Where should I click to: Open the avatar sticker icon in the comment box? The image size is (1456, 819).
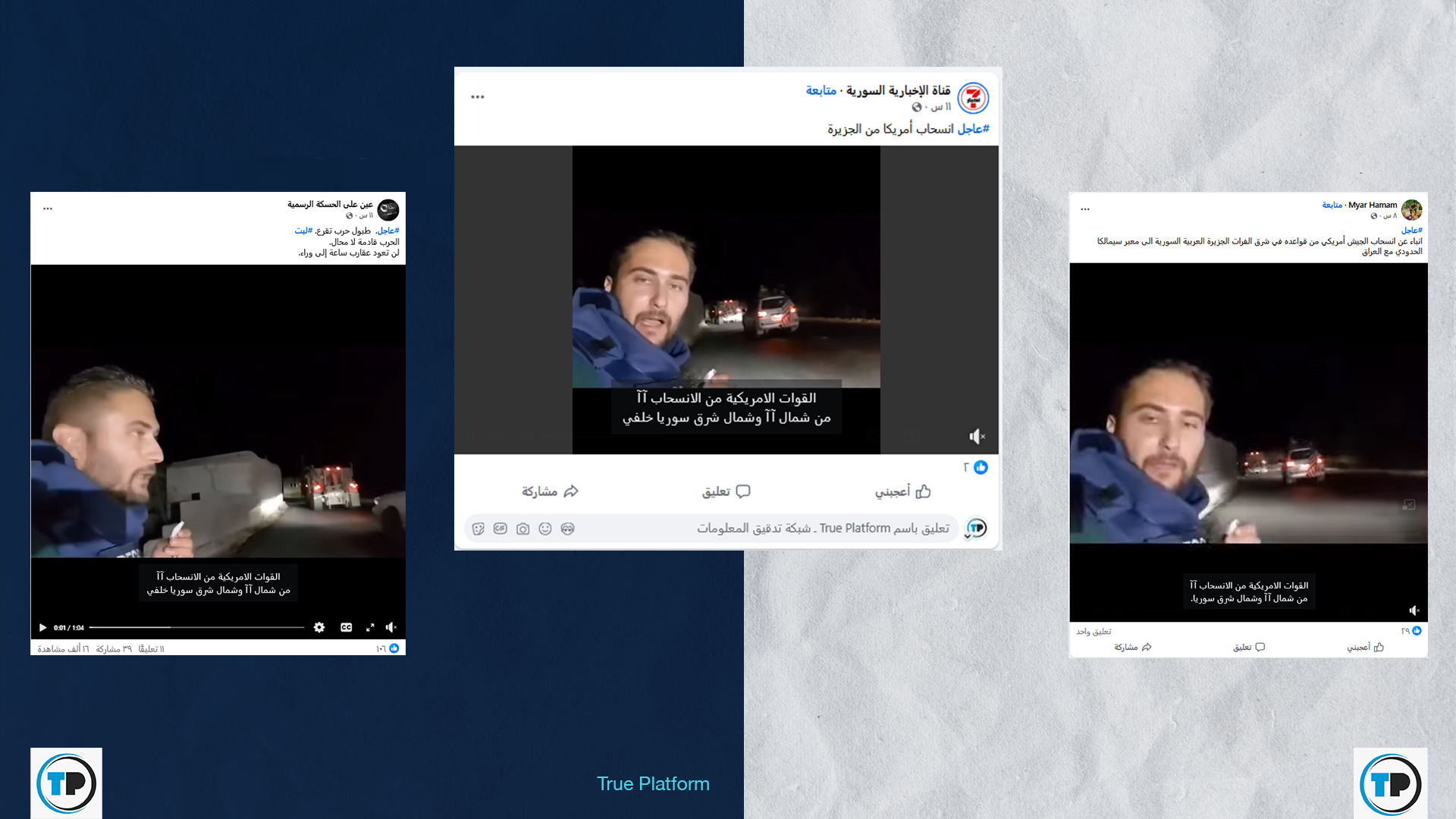pos(567,529)
